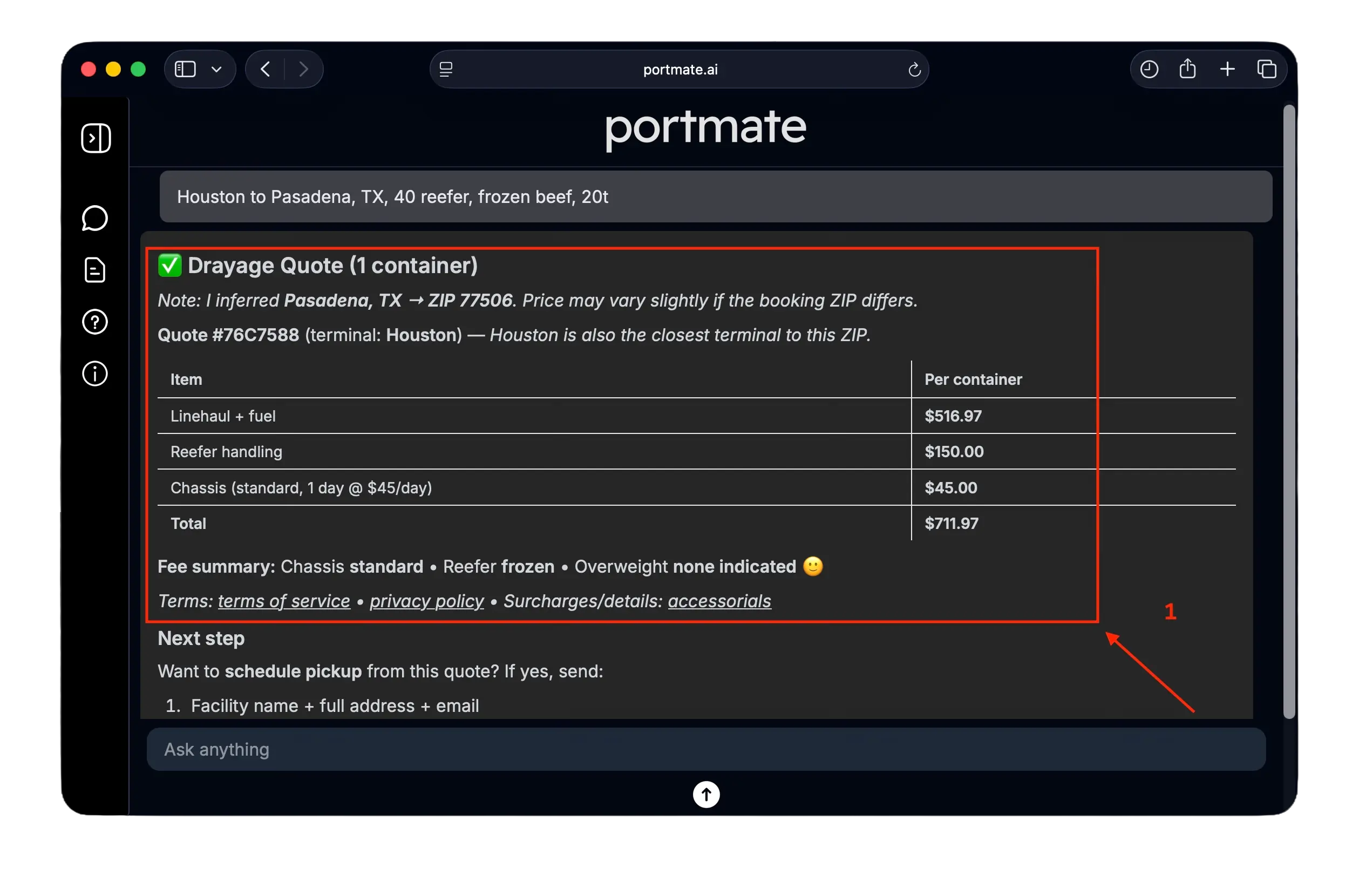This screenshot has height=896, width=1359.
Task: Go forward with the browser forward arrow
Action: click(304, 69)
